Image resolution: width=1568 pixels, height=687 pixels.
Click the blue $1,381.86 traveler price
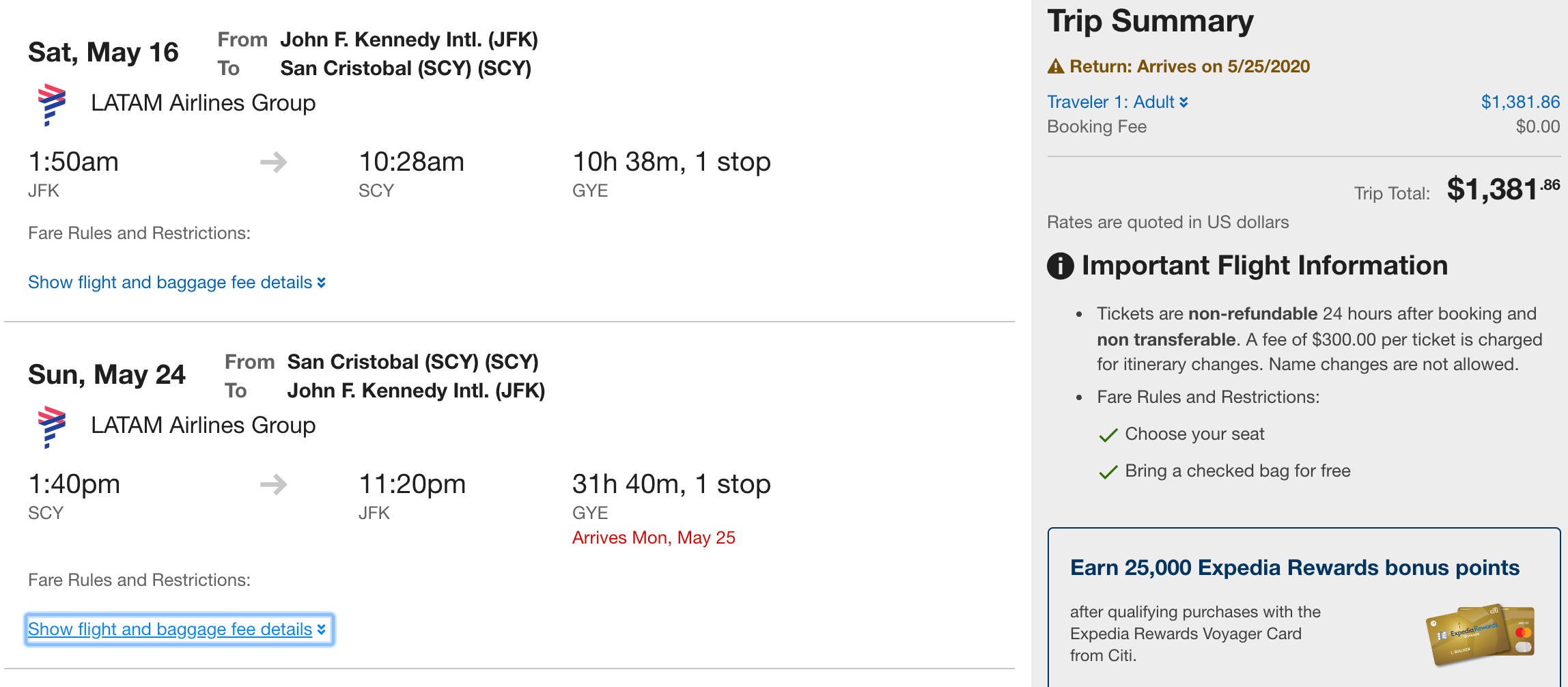[x=1520, y=102]
